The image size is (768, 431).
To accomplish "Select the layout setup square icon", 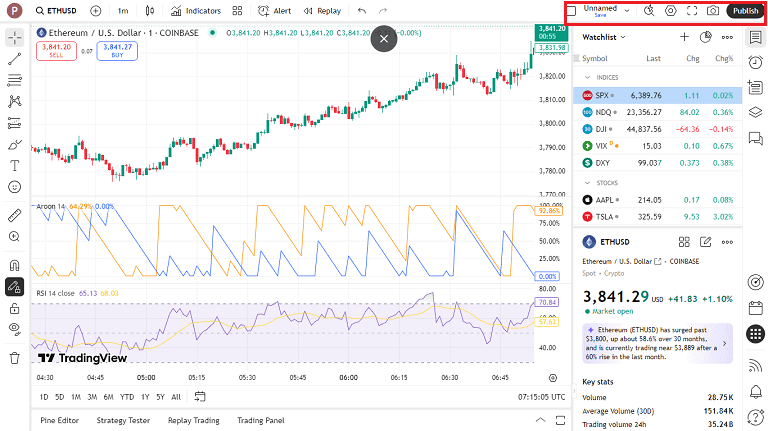I will click(x=571, y=11).
